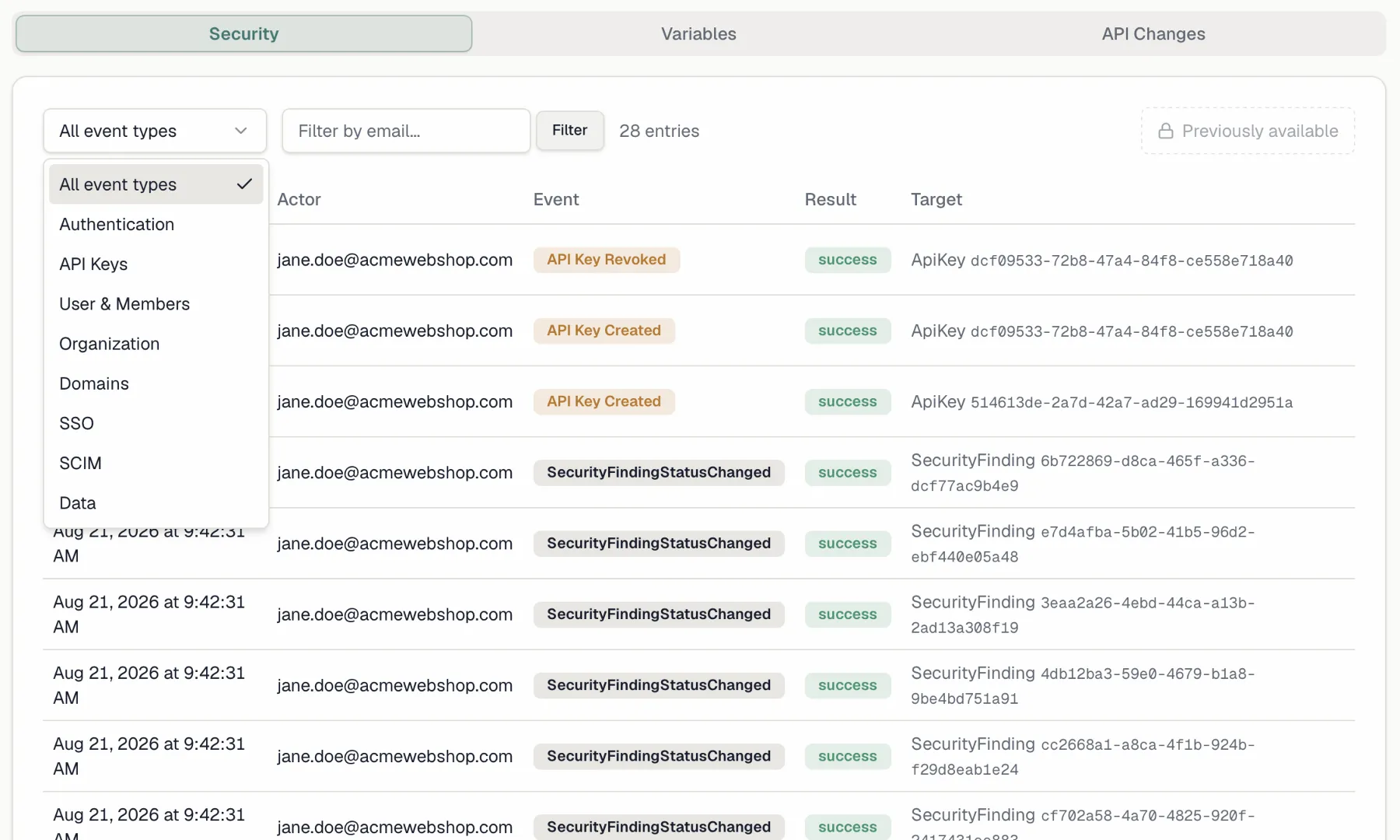Click SecurityFindingStatusChanged badge for 3eaa2a26 row
The height and width of the screenshot is (840, 1400).
(x=658, y=614)
